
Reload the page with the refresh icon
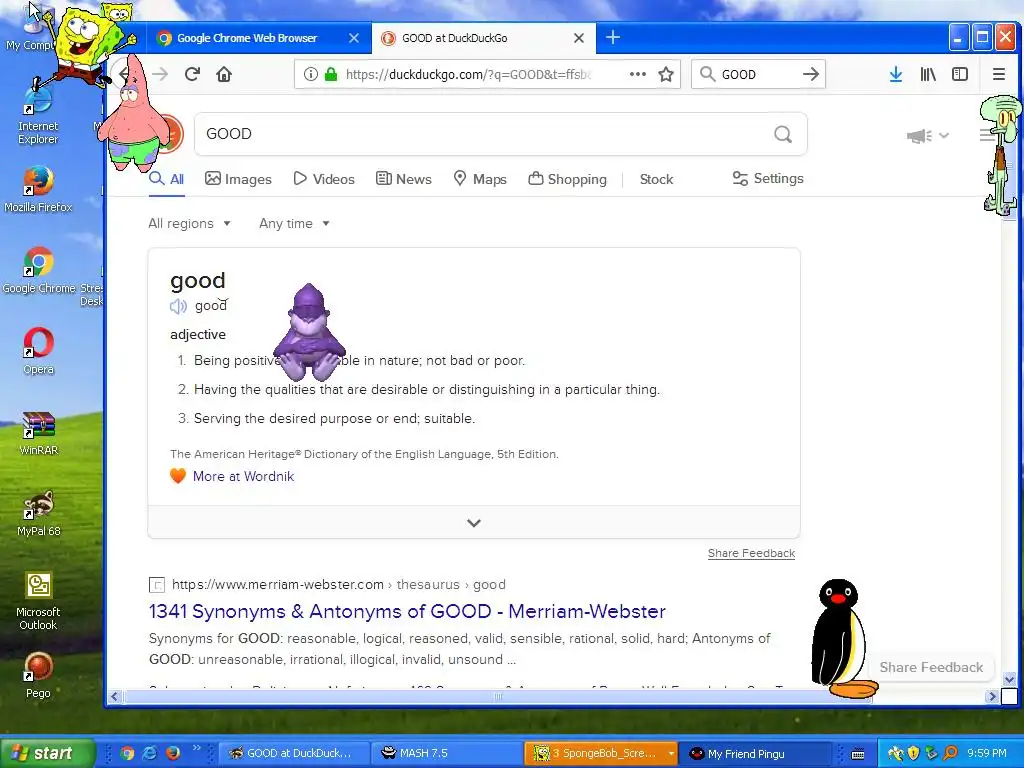click(192, 74)
